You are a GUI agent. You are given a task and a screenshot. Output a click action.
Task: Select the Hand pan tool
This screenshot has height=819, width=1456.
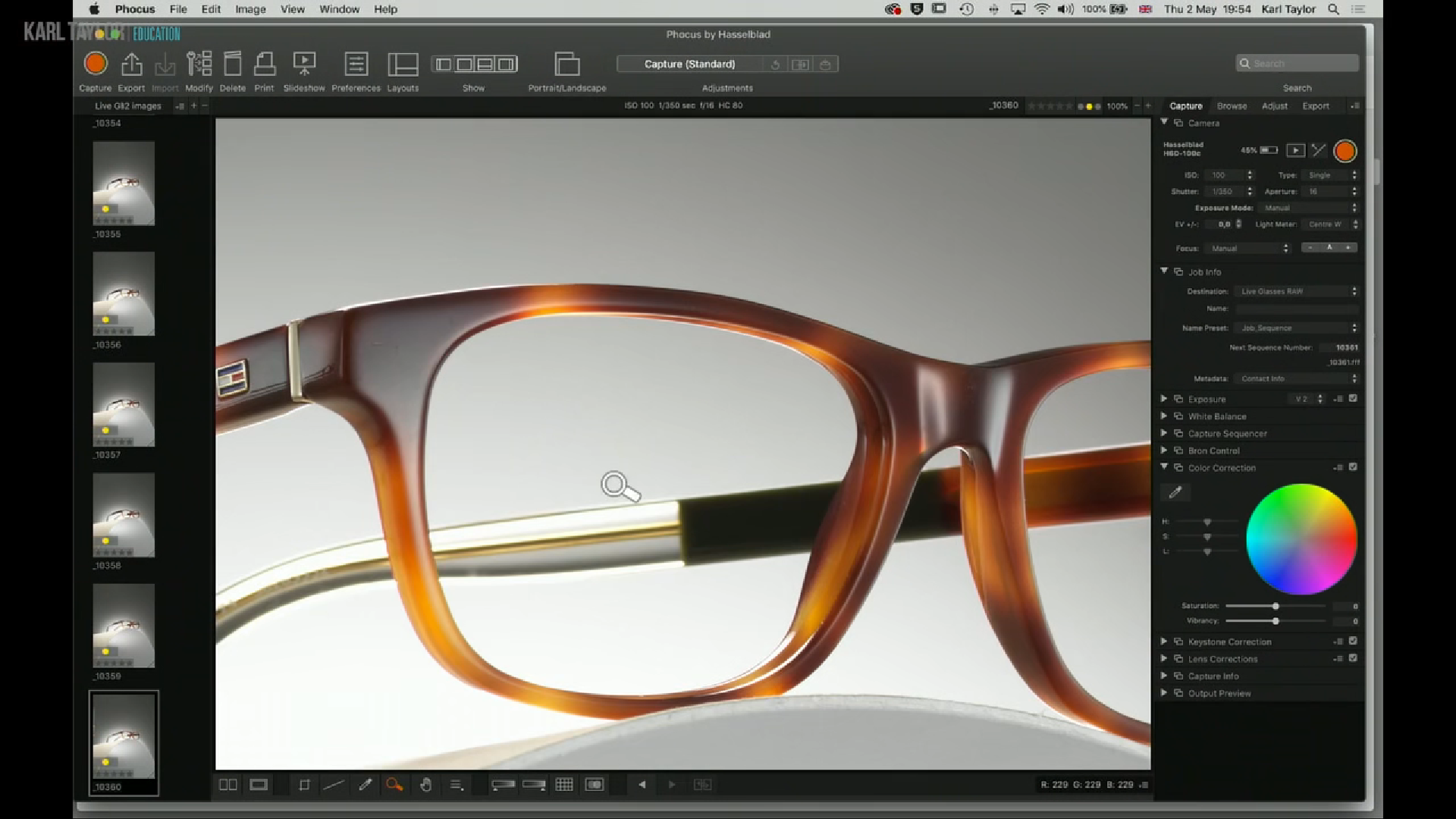425,785
